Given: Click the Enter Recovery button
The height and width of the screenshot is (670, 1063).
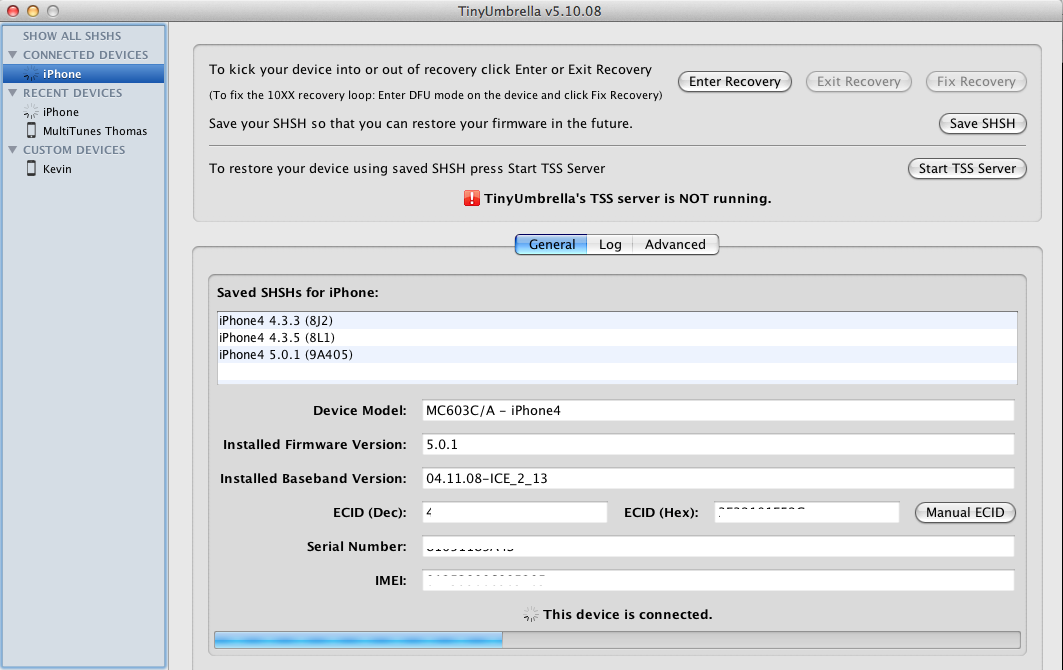Looking at the screenshot, I should tap(735, 81).
